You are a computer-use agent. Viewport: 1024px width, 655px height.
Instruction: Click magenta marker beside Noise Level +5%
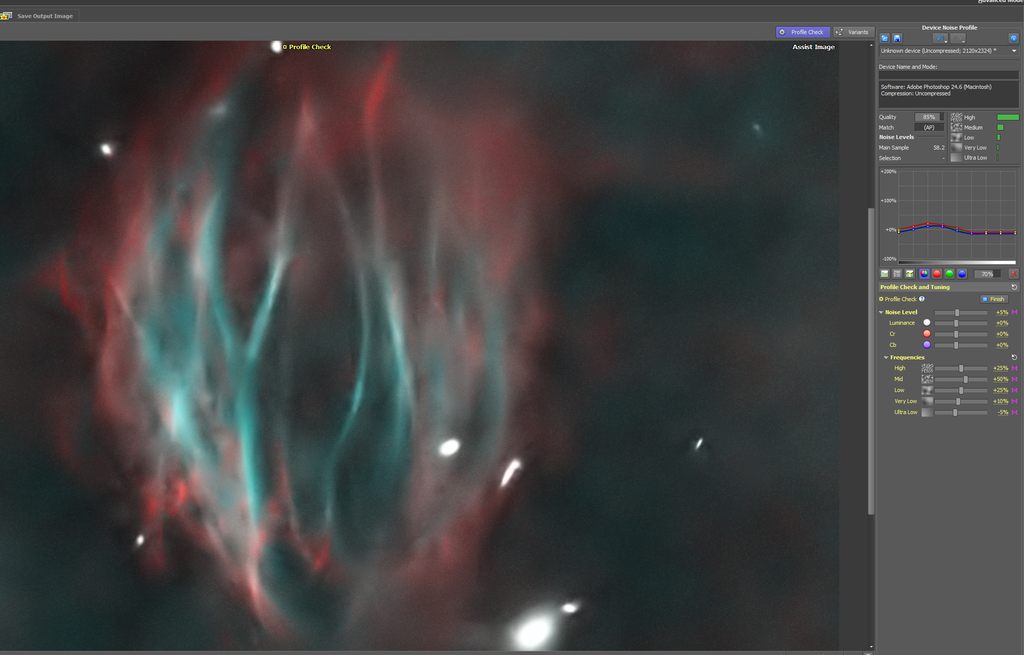pyautogui.click(x=1014, y=312)
